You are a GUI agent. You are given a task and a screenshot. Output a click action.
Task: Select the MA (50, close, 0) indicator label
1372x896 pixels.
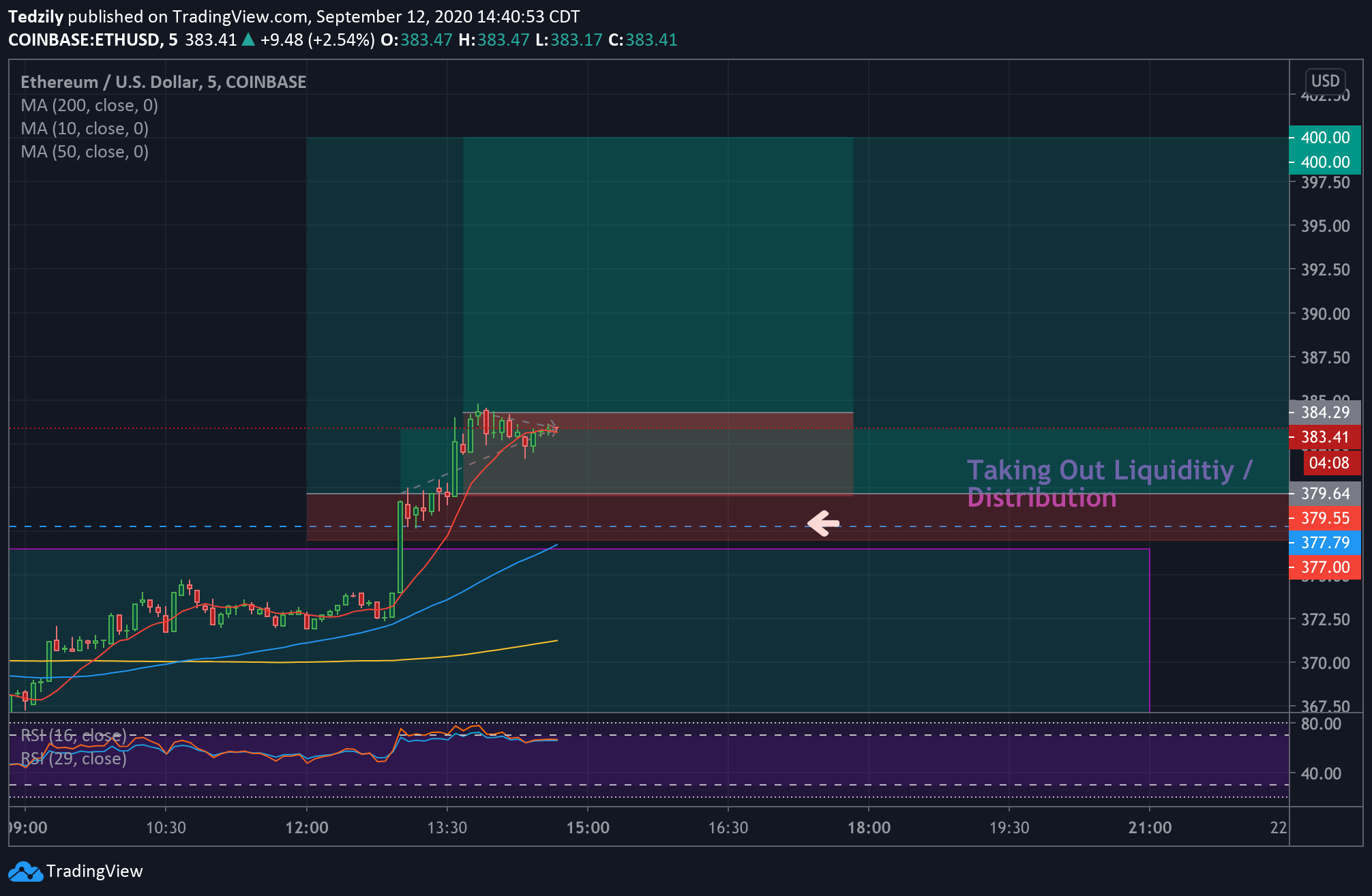pyautogui.click(x=85, y=152)
